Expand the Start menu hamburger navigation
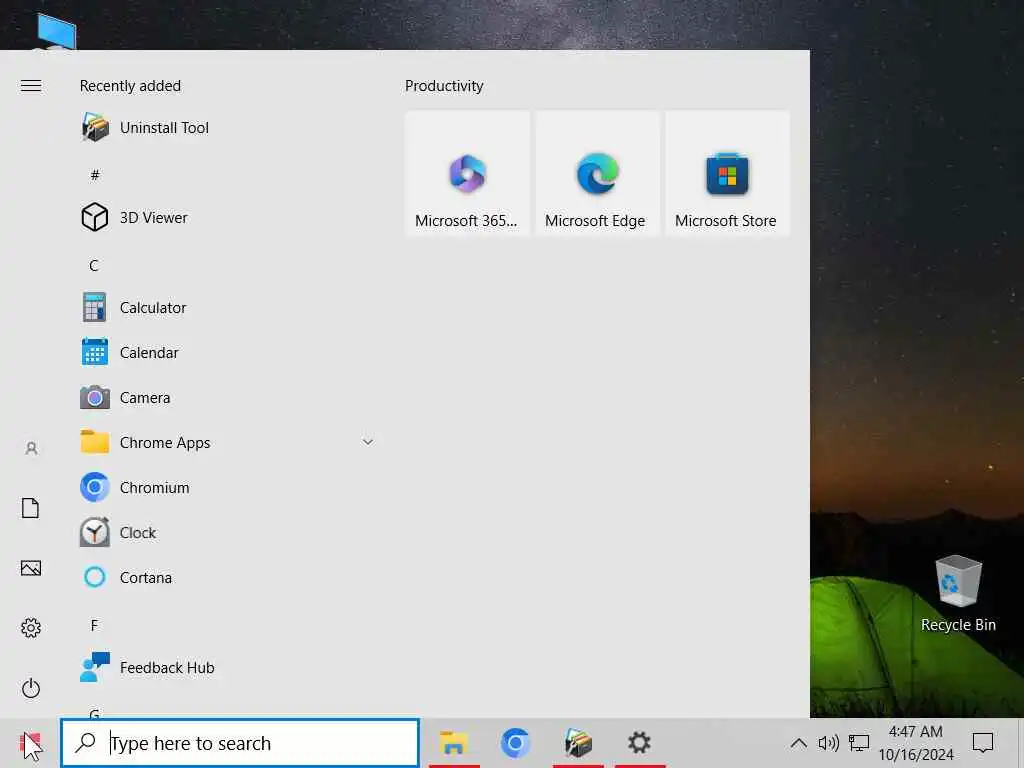 (31, 86)
